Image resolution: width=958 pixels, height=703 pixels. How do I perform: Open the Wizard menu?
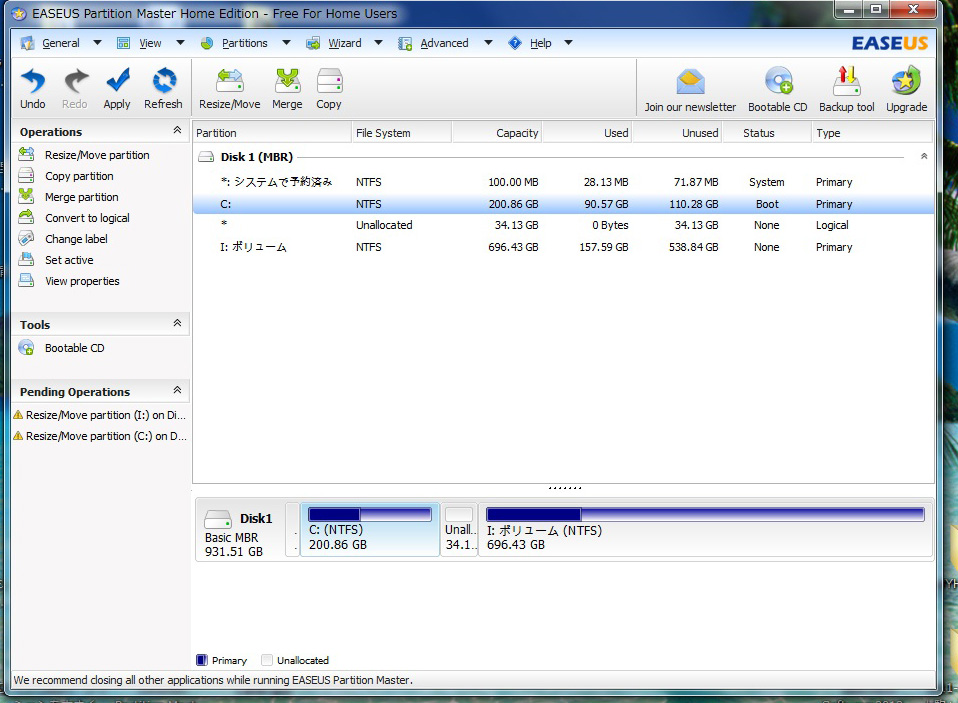345,43
